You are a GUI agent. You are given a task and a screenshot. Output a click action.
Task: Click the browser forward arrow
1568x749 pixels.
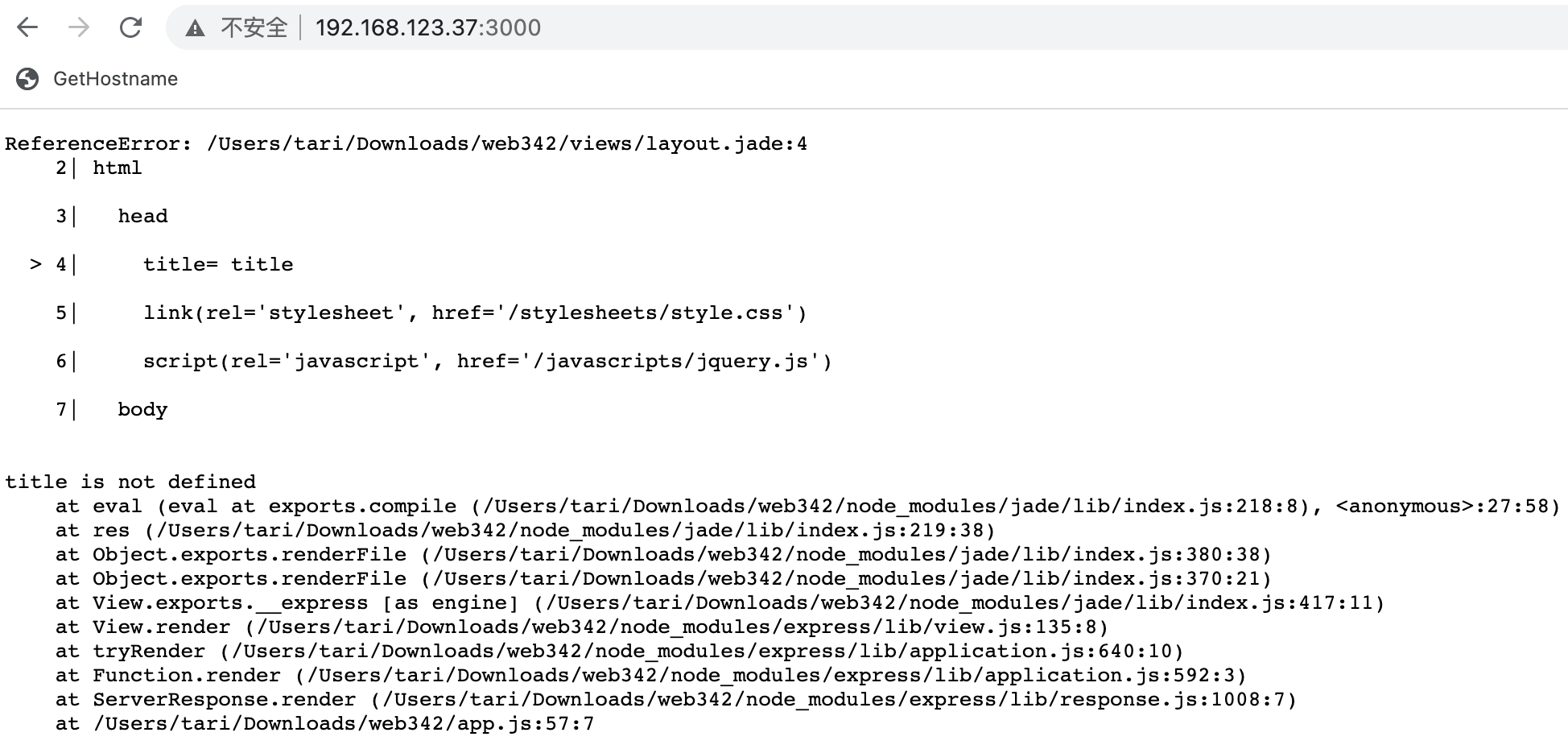(79, 27)
